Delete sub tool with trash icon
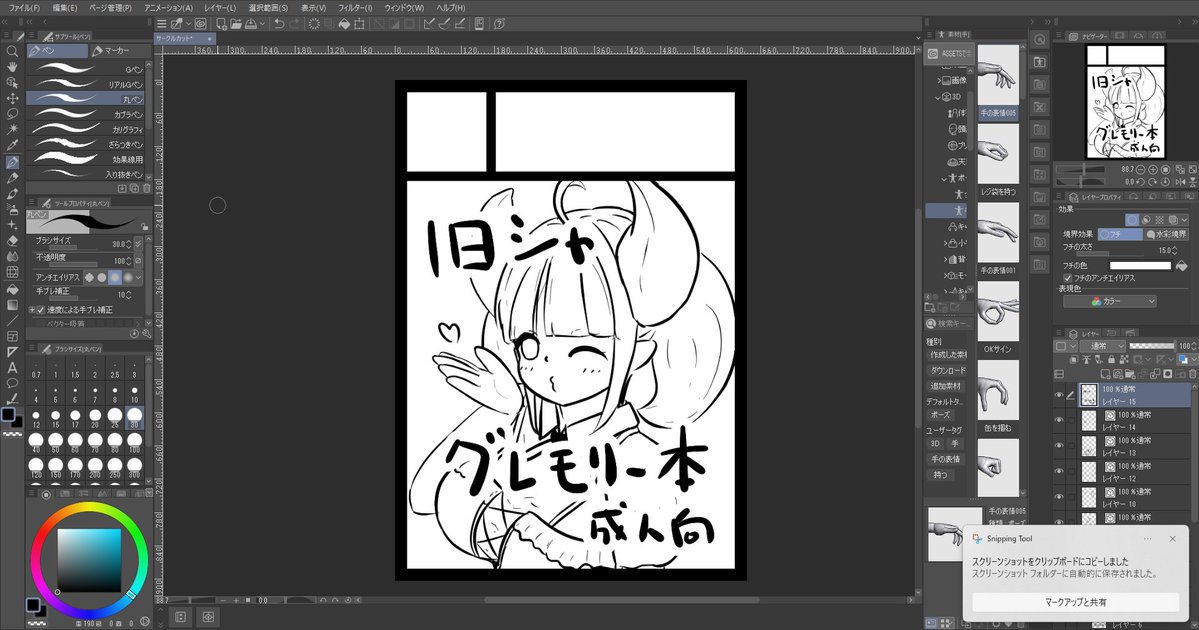The image size is (1199, 630). [x=145, y=188]
